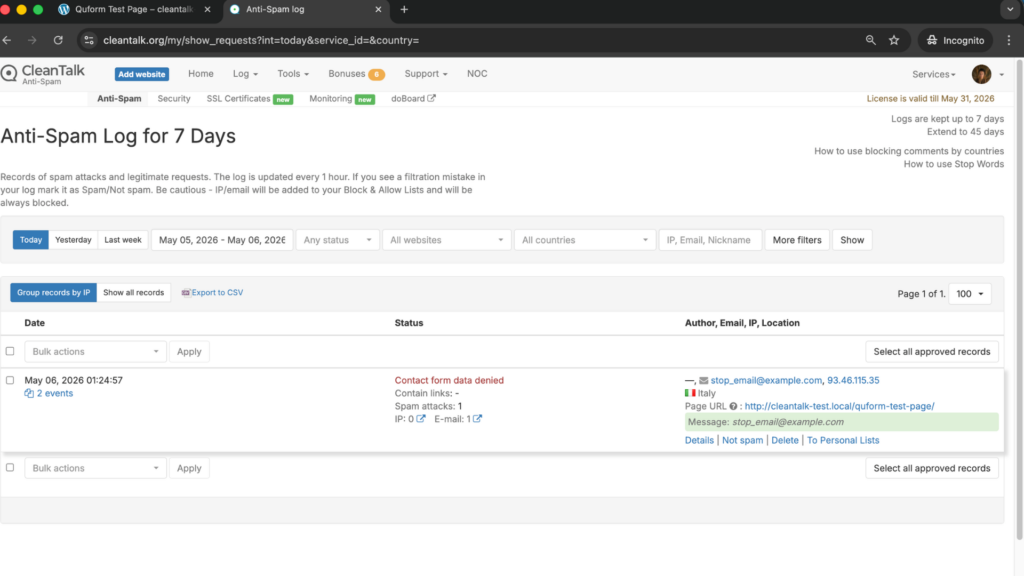The width and height of the screenshot is (1024, 576).
Task: Open the All countries dropdown
Action: click(584, 240)
